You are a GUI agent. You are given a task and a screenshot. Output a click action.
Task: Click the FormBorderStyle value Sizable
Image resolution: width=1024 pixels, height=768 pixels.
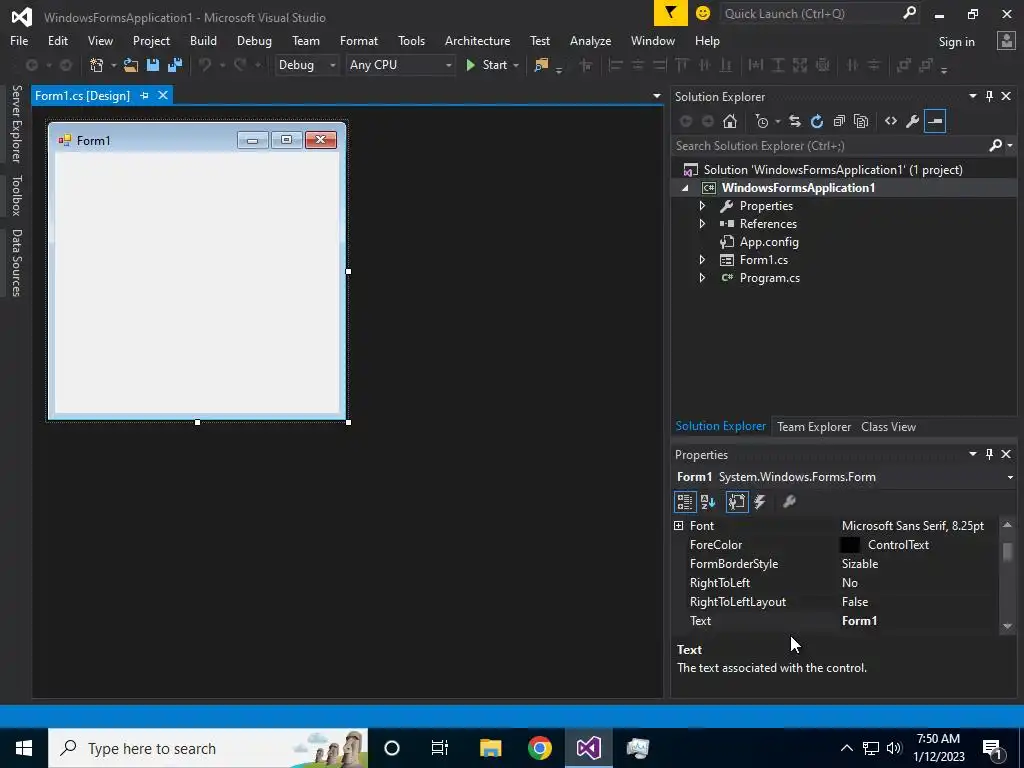859,564
